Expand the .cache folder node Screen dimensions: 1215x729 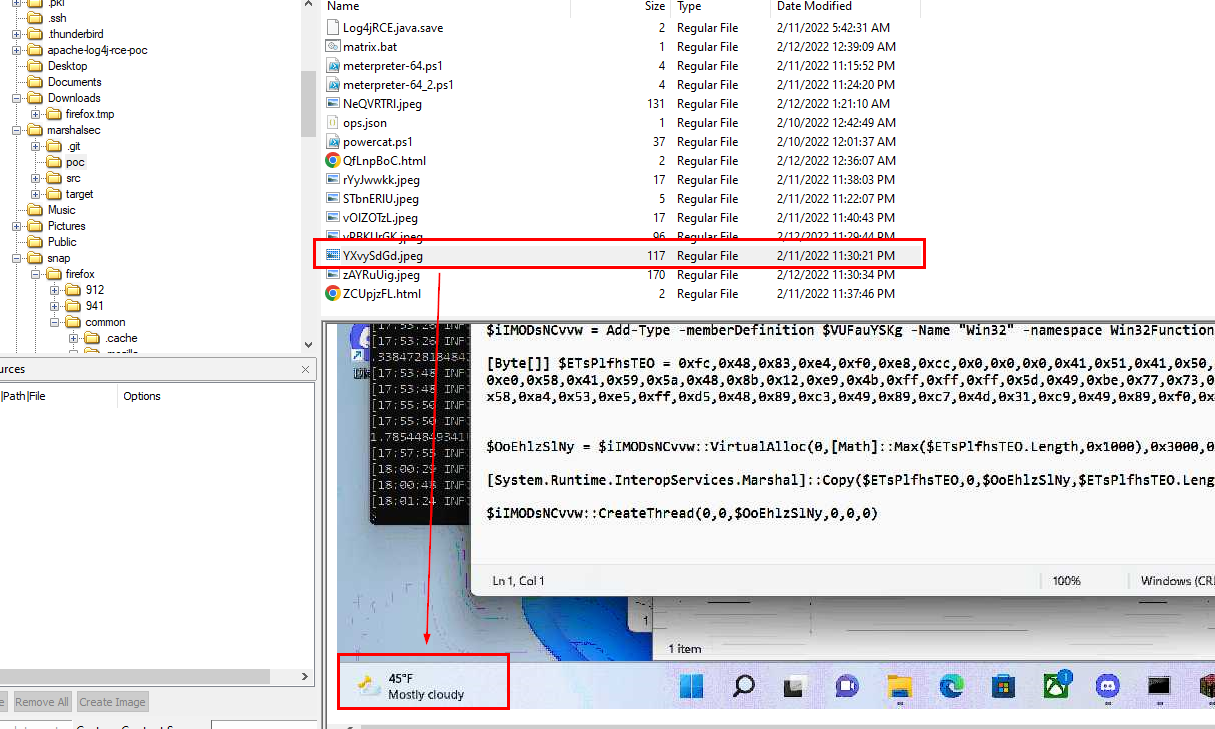coord(74,338)
